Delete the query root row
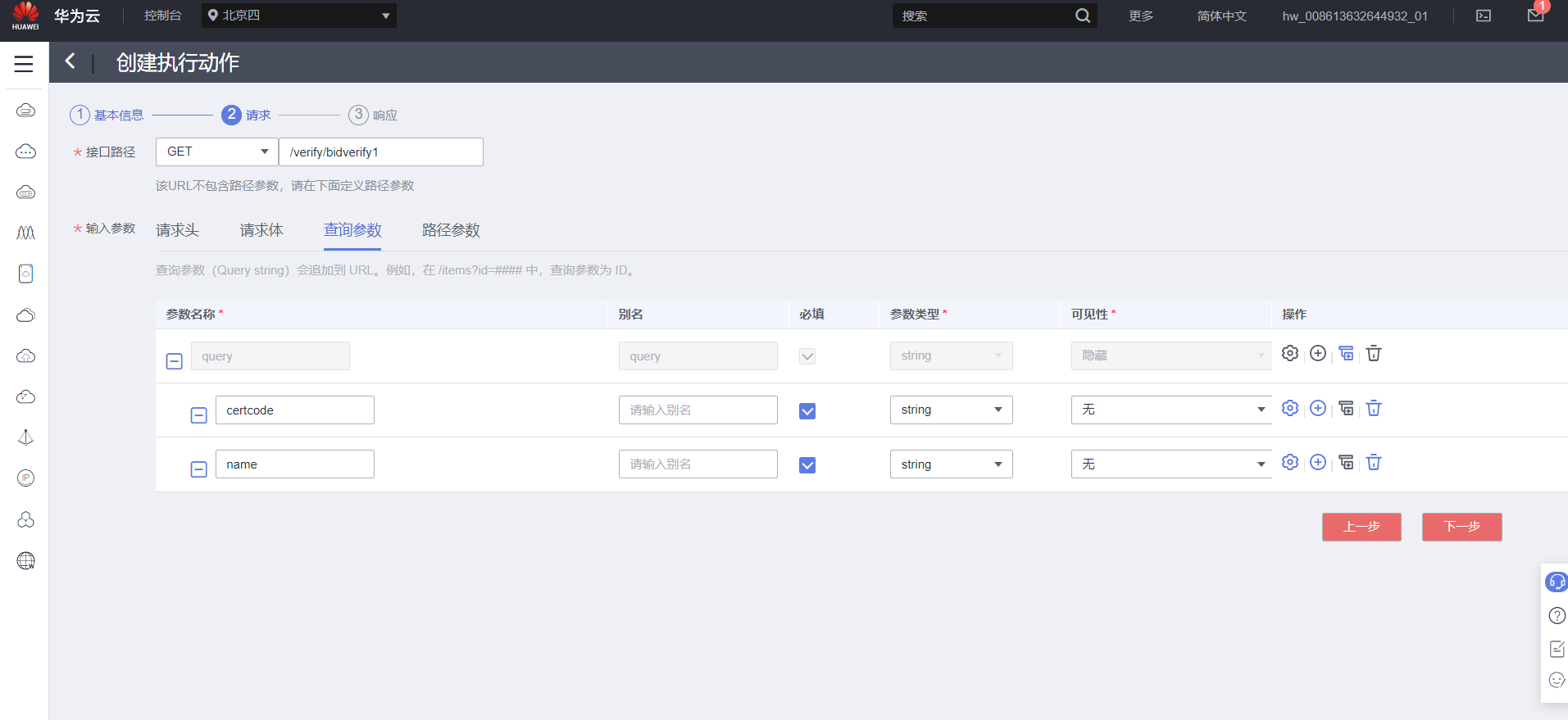The height and width of the screenshot is (720, 1568). (1374, 353)
